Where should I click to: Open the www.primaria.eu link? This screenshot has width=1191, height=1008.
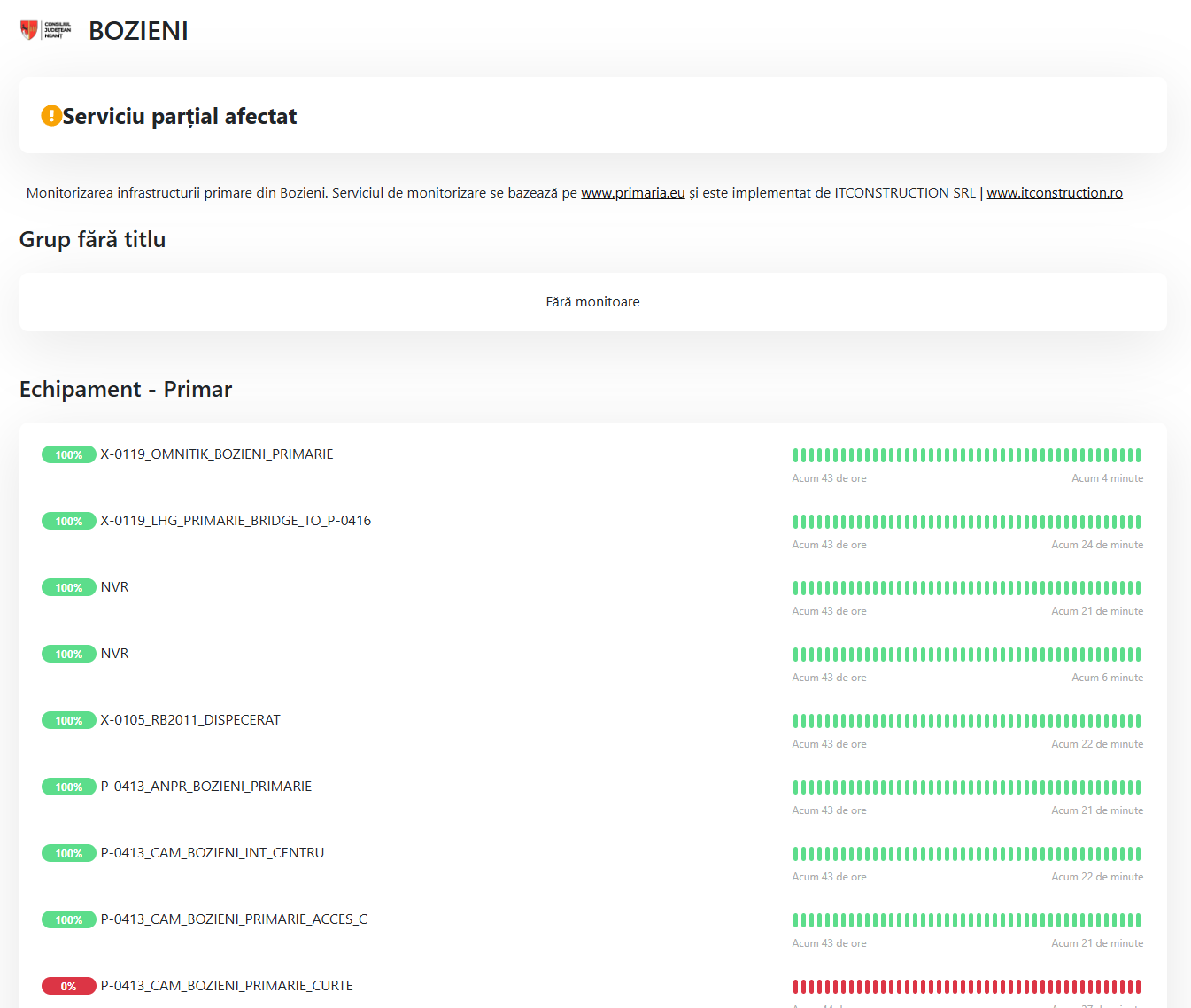pyautogui.click(x=632, y=193)
